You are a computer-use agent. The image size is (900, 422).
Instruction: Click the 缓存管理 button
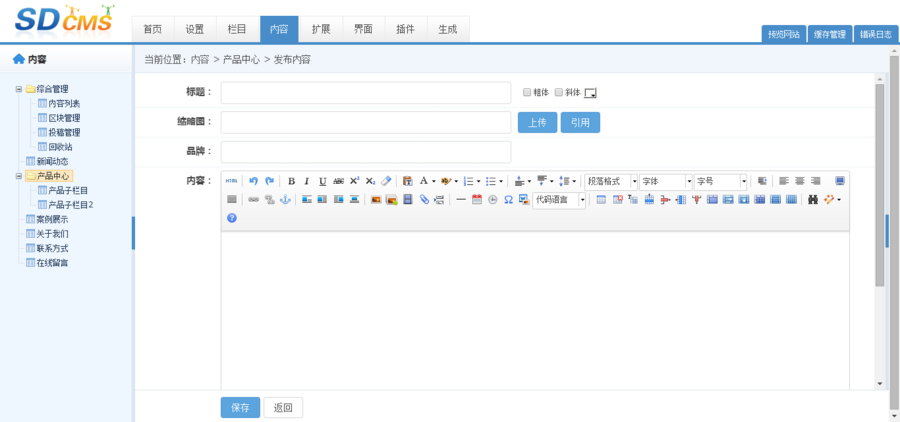[830, 34]
